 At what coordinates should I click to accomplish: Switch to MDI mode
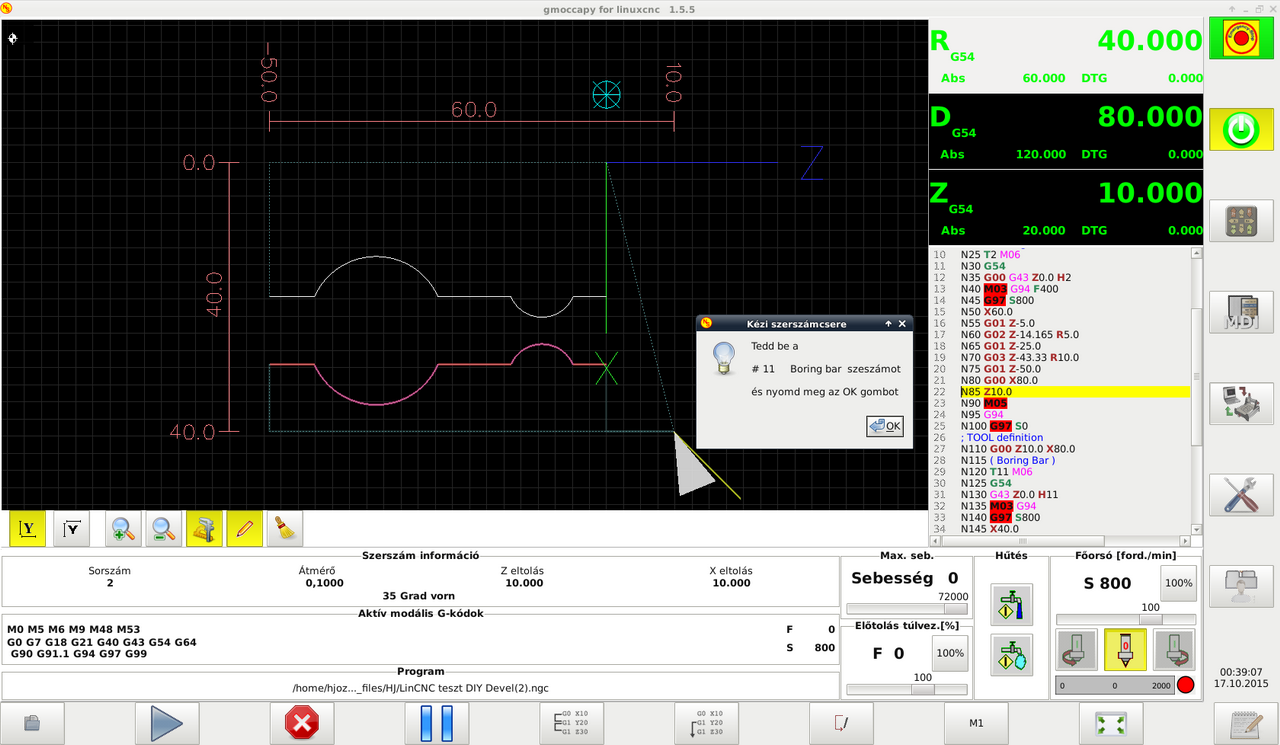pos(1240,313)
